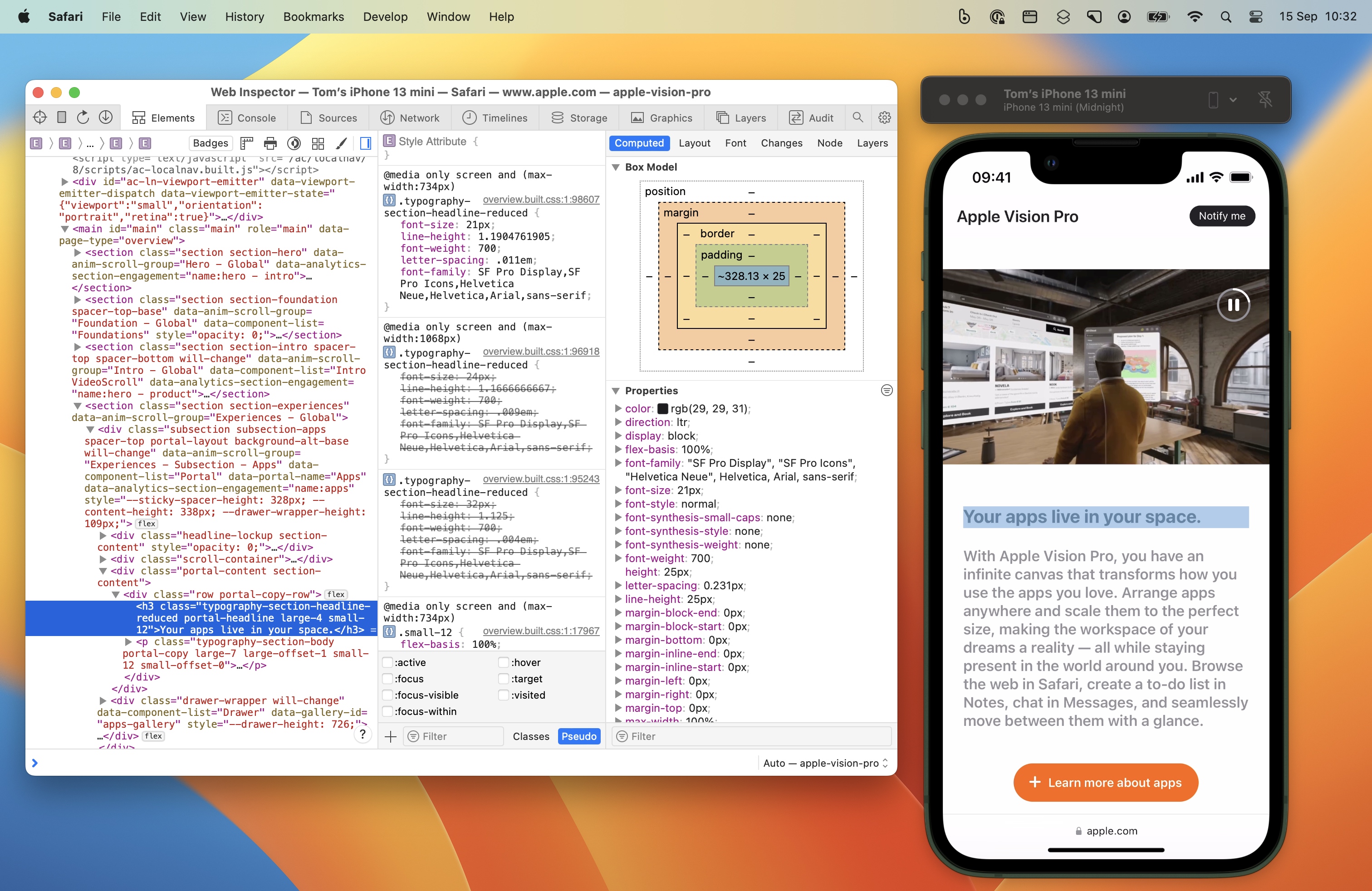Expand the font-family computed property
This screenshot has height=891, width=1372.
[x=618, y=463]
